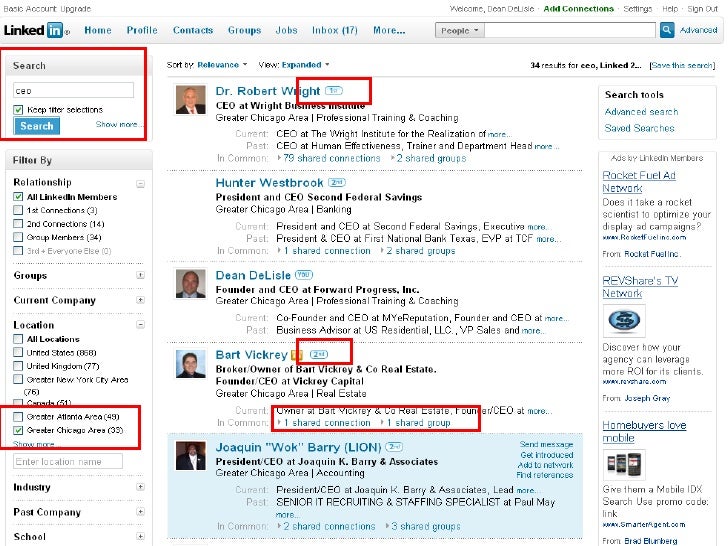
Task: Check Greater Atlanta Area (49) location
Action: pos(18,416)
